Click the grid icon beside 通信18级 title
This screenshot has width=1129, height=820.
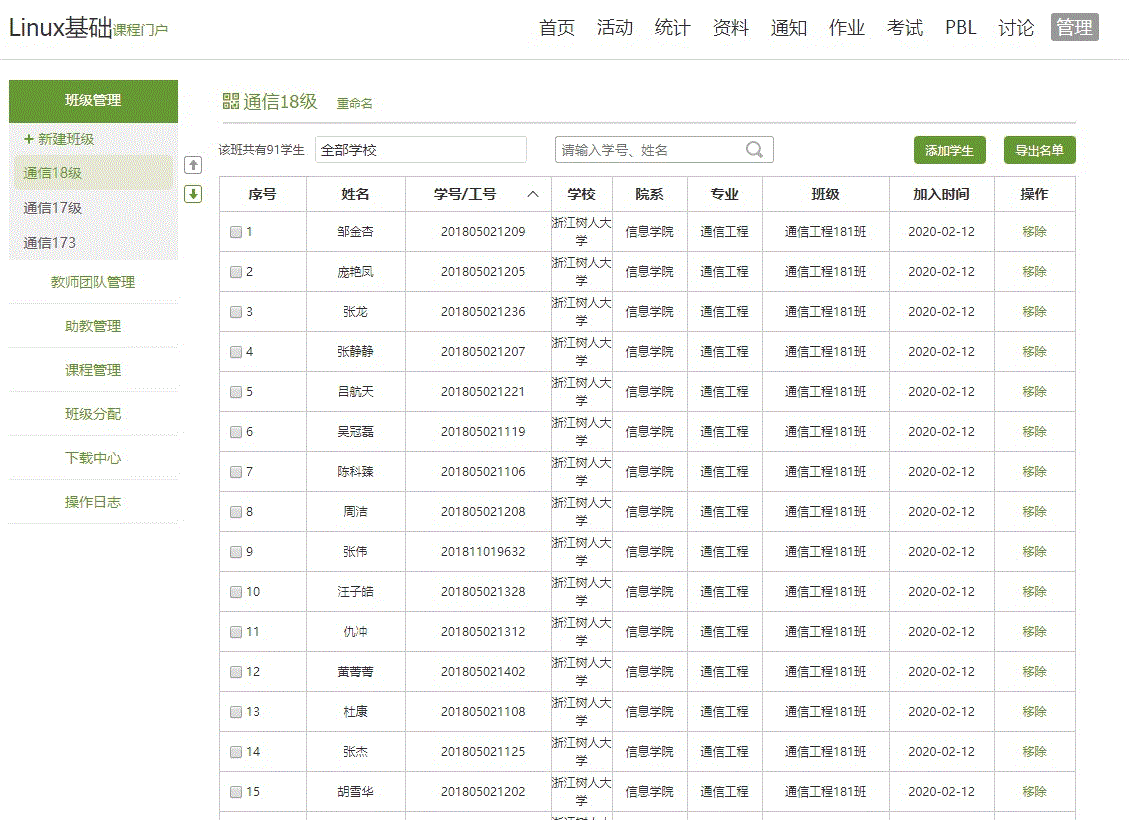tap(230, 101)
